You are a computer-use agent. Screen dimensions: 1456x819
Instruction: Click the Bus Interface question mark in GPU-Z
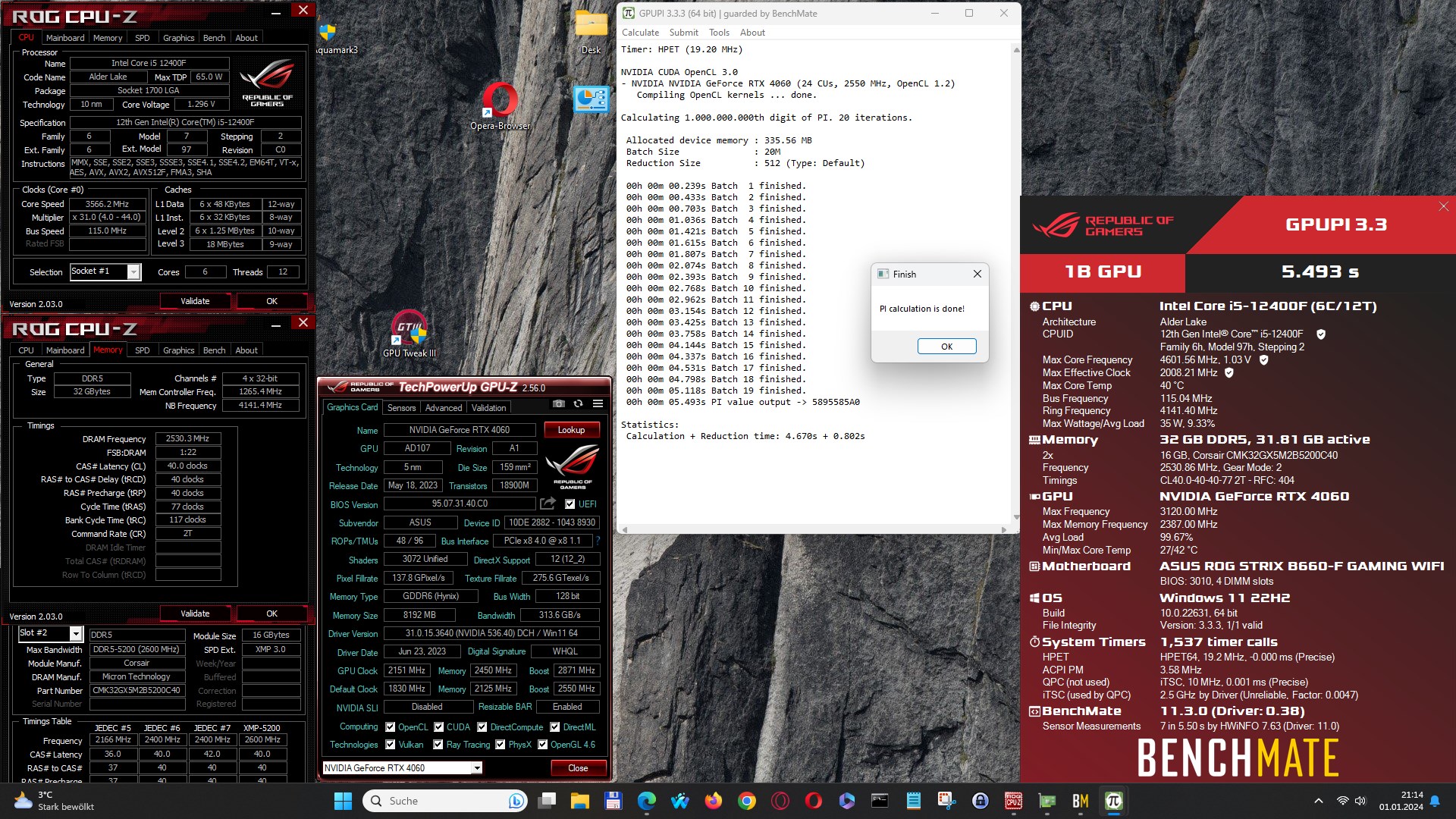[x=598, y=541]
